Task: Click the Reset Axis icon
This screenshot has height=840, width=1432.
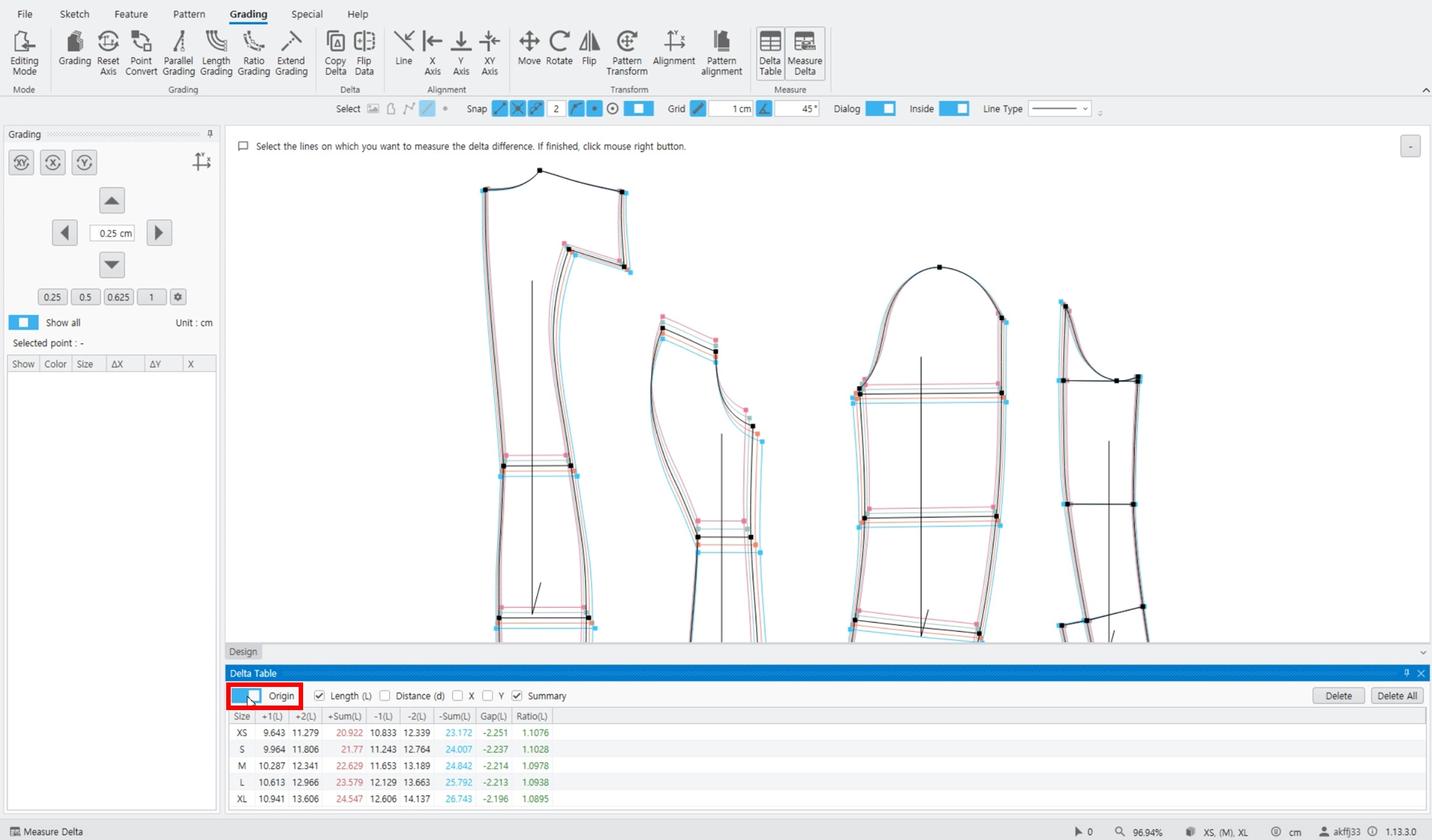Action: (x=108, y=53)
